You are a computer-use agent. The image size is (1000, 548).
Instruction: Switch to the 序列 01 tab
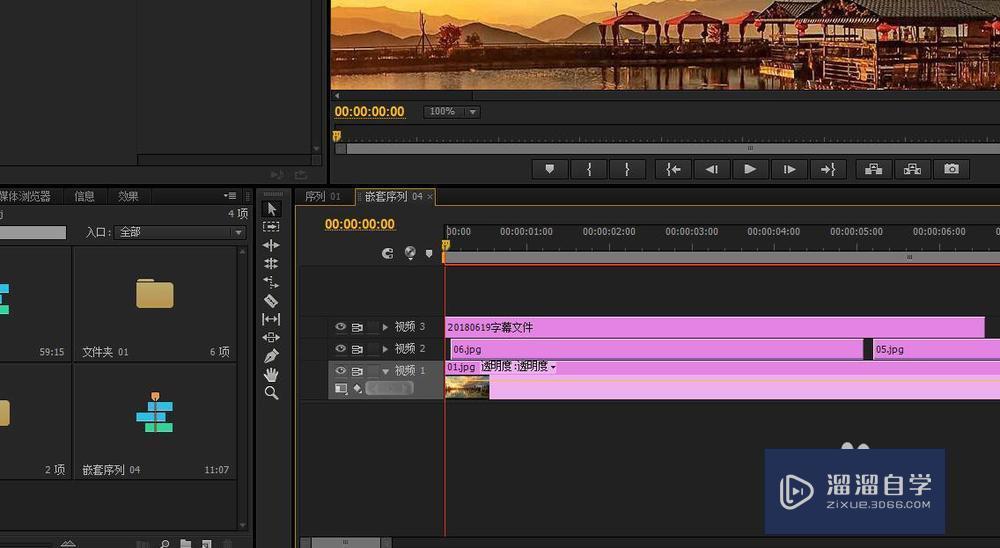pos(322,197)
